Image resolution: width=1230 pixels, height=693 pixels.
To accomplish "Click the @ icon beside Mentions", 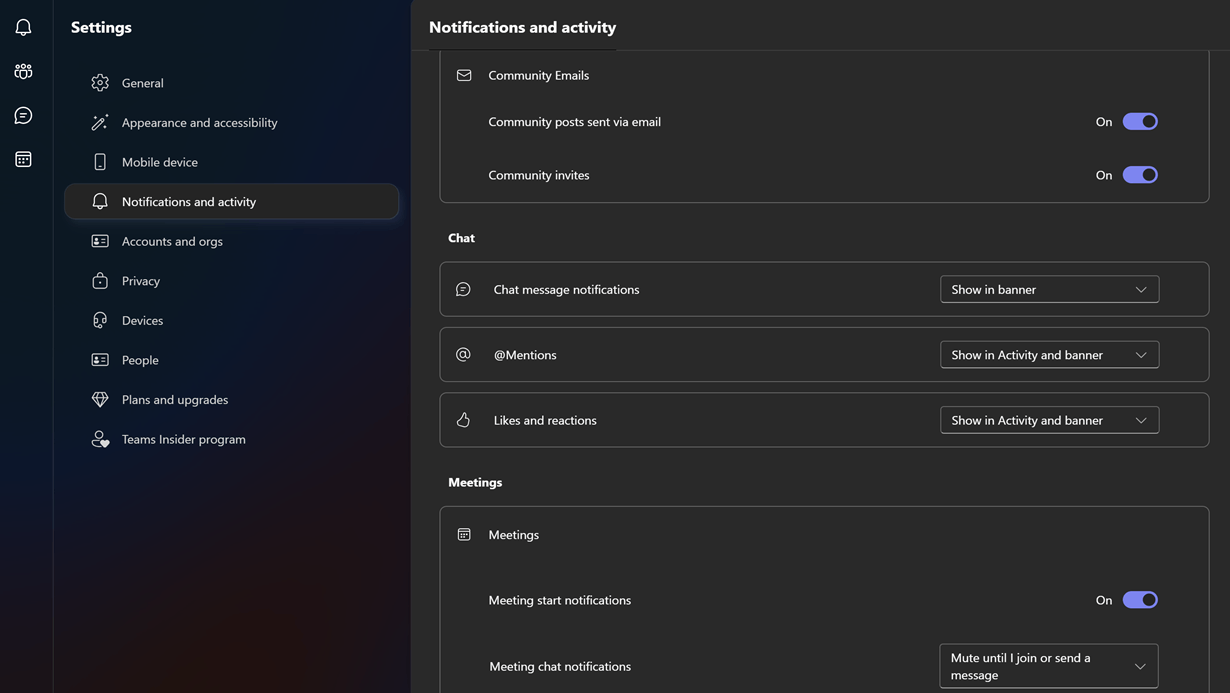I will tap(463, 354).
